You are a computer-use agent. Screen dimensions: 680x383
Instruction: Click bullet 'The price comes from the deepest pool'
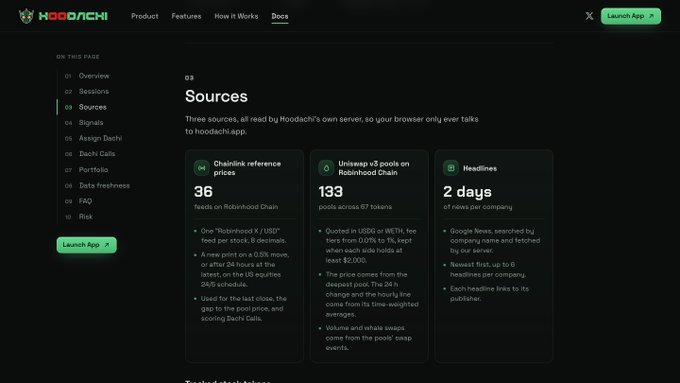click(372, 294)
